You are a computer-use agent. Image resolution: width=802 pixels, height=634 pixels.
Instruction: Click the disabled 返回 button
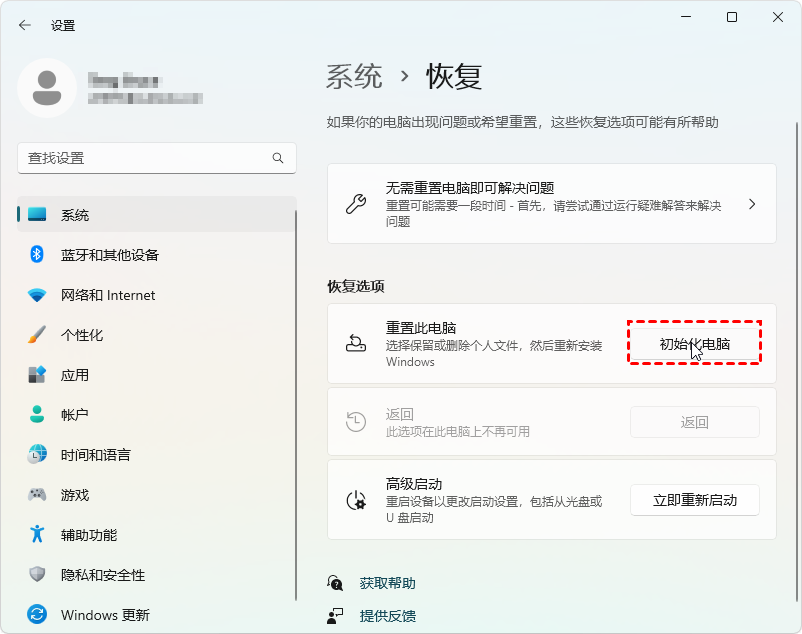(695, 422)
